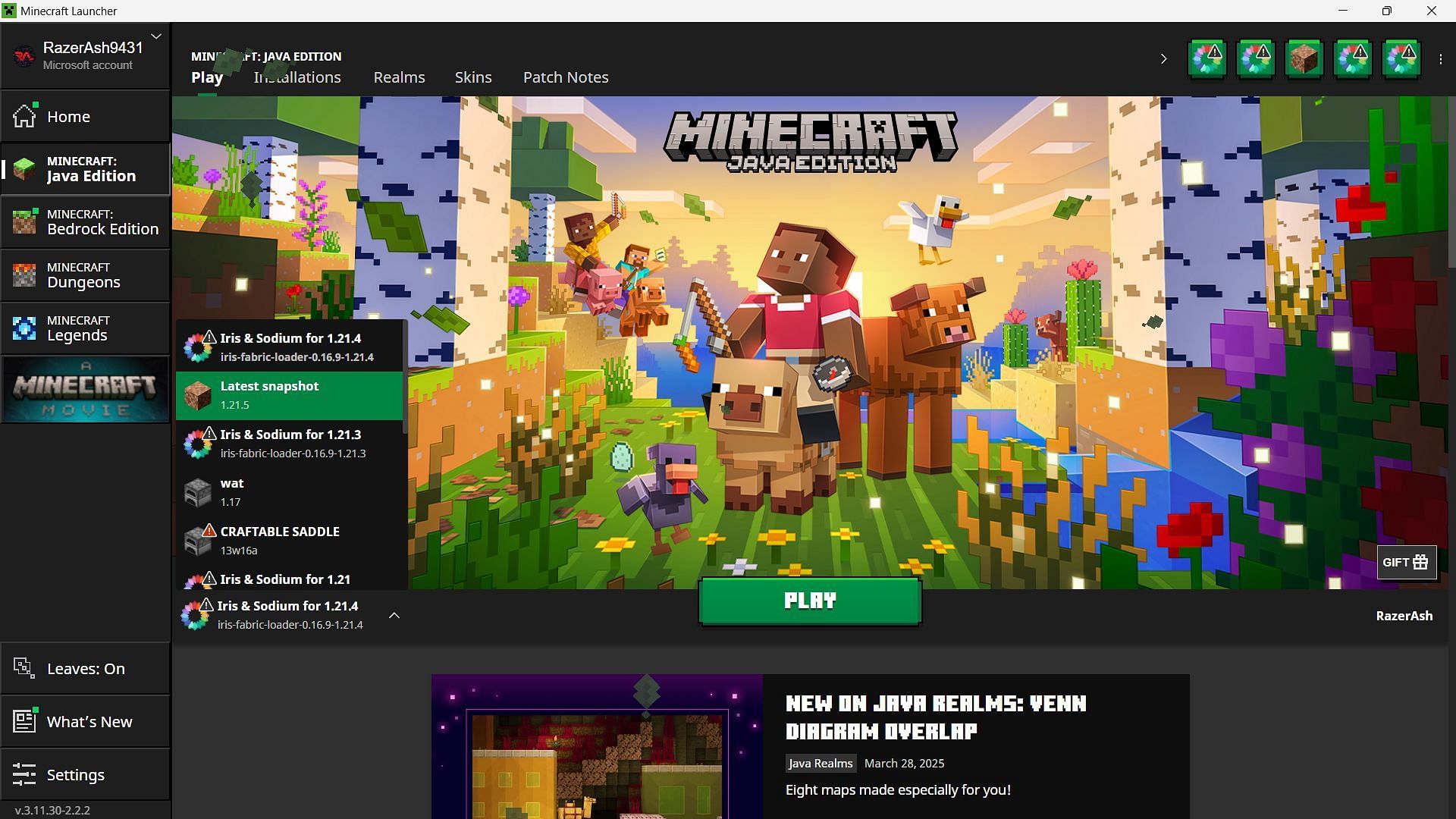Select Iris & Sodium for 1.21 installation
This screenshot has width=1456, height=819.
(289, 578)
